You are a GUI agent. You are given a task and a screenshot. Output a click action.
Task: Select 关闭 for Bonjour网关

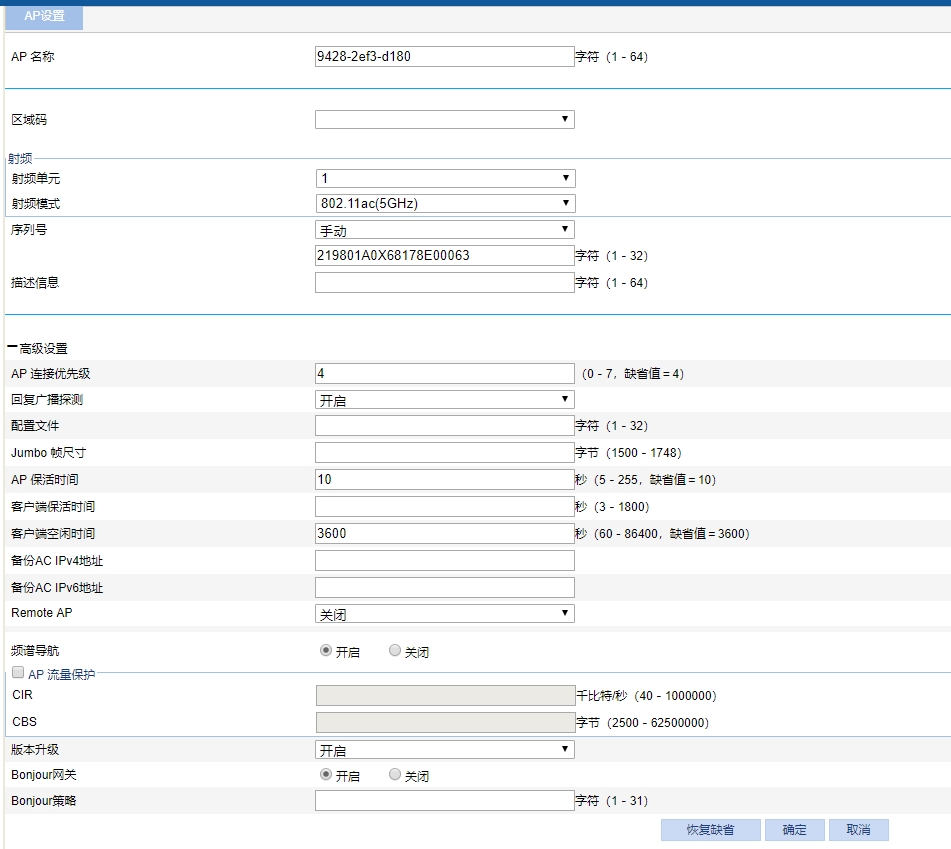pyautogui.click(x=395, y=775)
